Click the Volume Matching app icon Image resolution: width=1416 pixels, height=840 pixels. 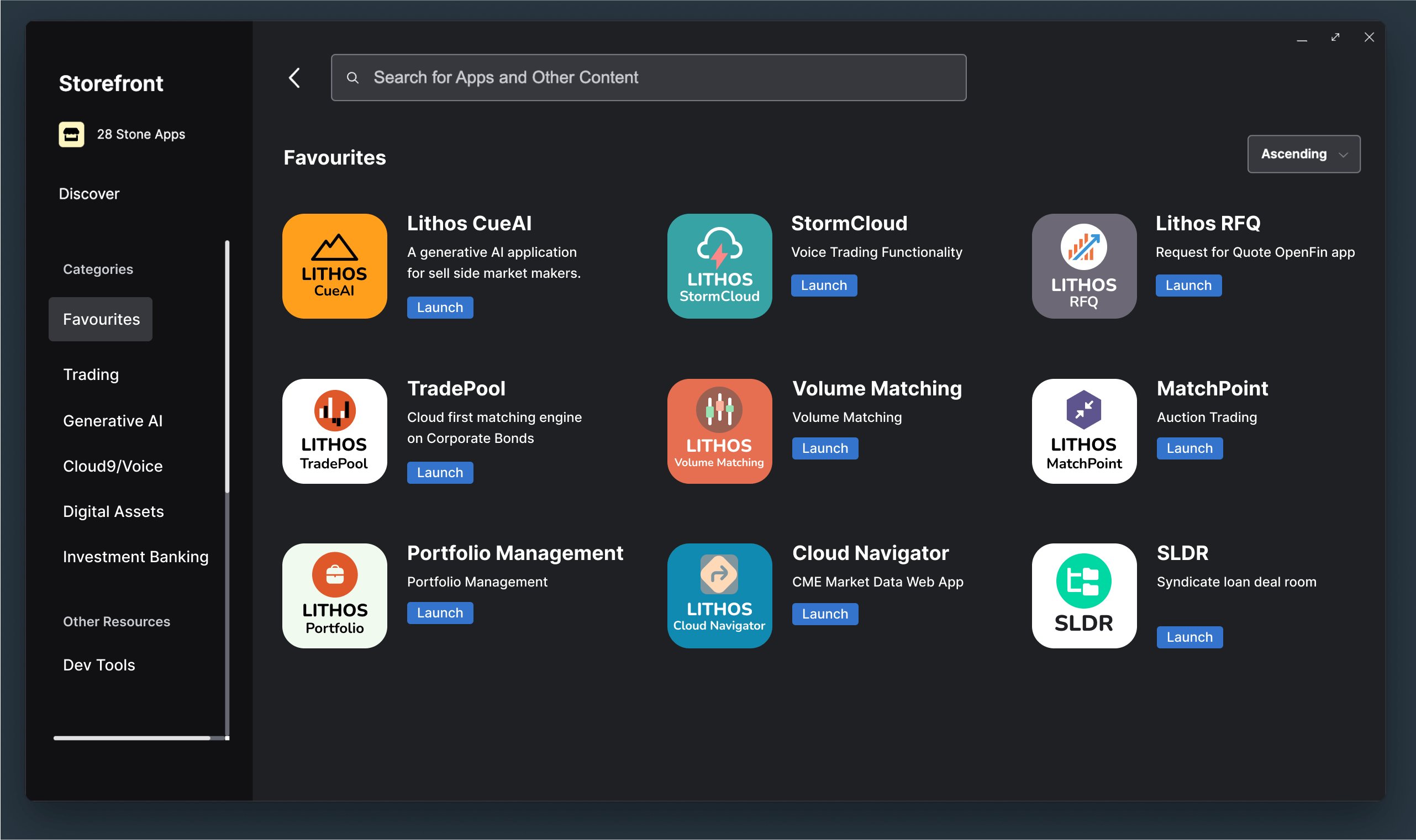point(719,431)
